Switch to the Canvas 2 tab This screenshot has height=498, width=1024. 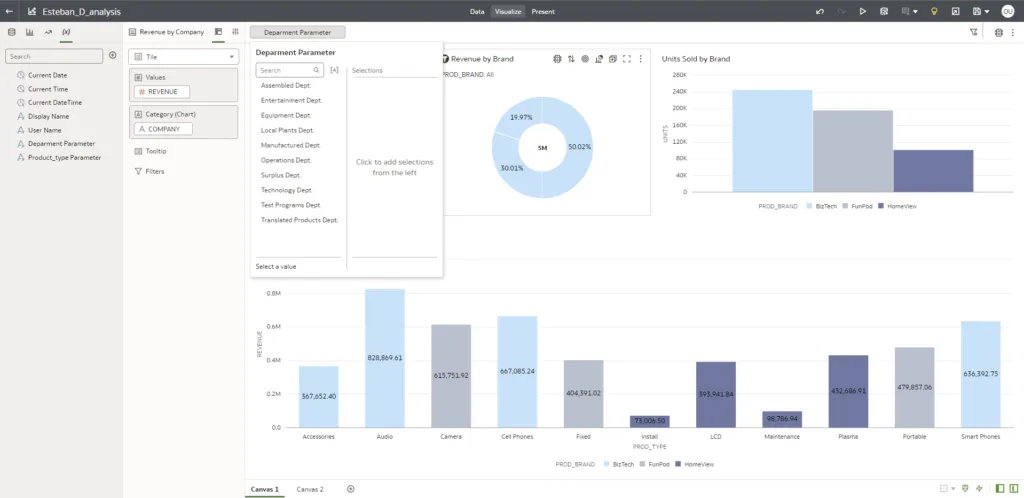(310, 489)
